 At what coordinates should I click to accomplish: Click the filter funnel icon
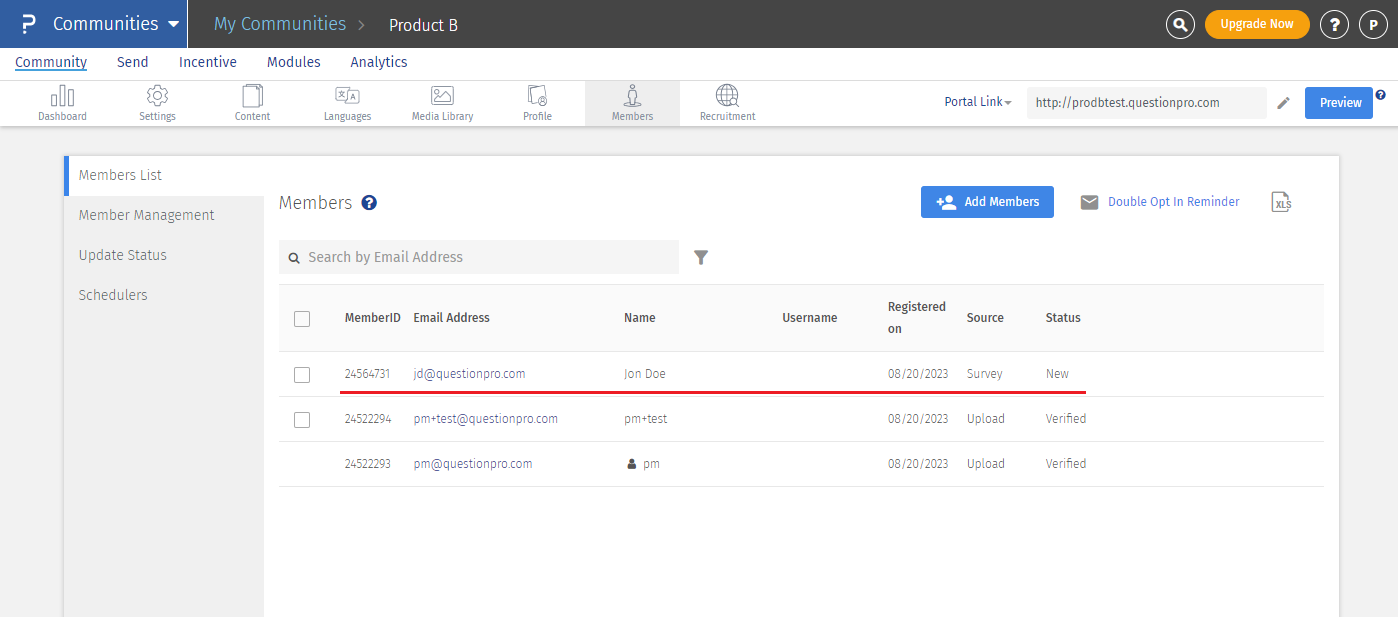pyautogui.click(x=701, y=257)
